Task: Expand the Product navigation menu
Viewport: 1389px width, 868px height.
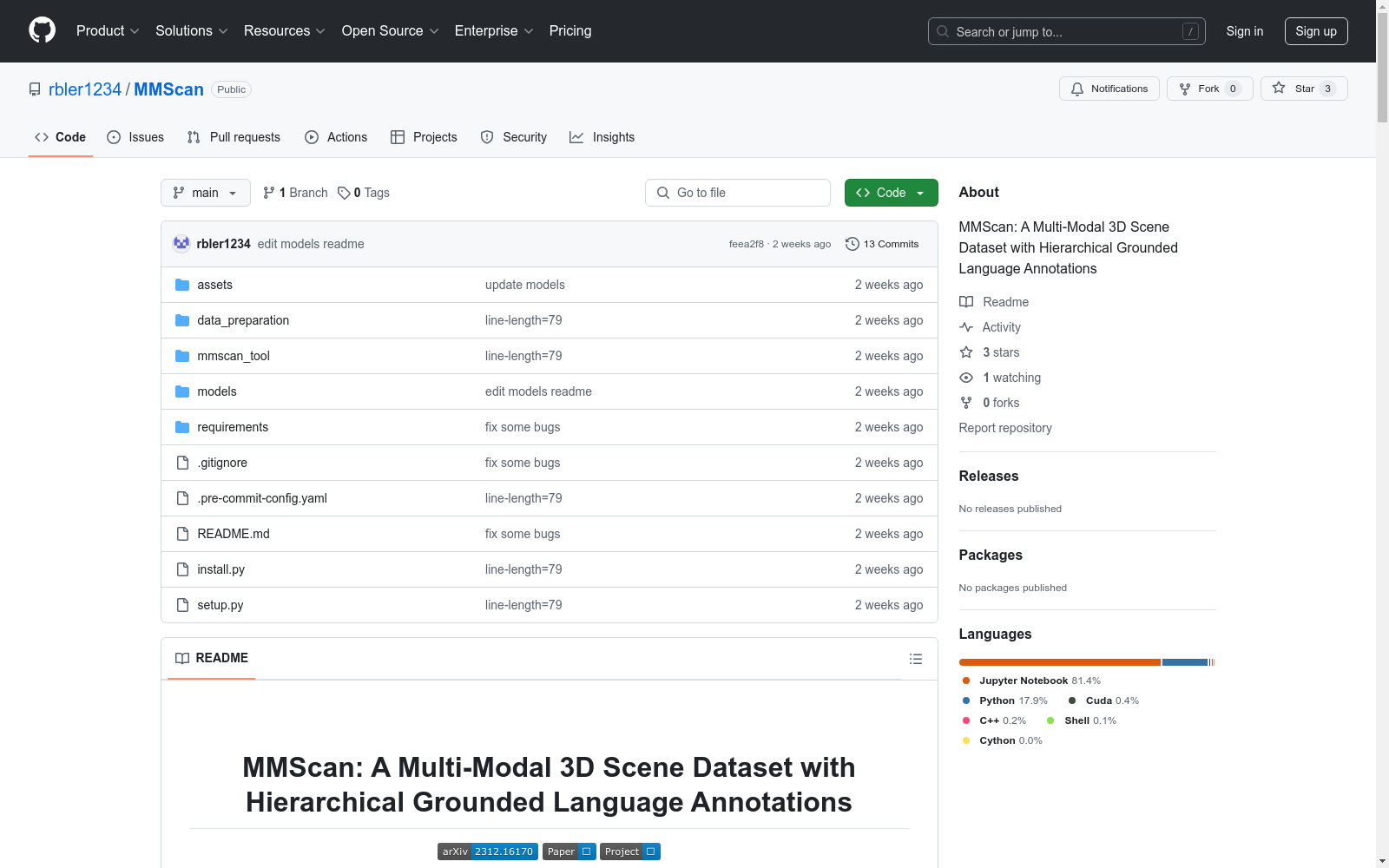Action: pos(108,31)
